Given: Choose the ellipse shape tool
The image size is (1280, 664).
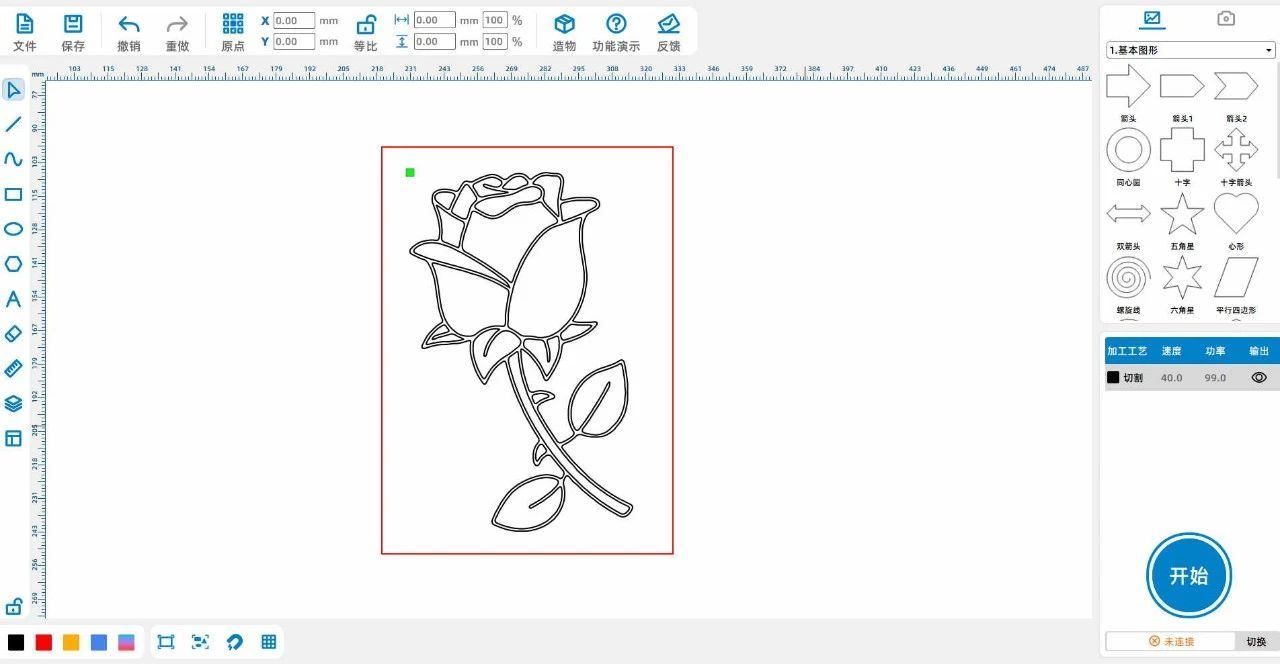Looking at the screenshot, I should [x=13, y=229].
